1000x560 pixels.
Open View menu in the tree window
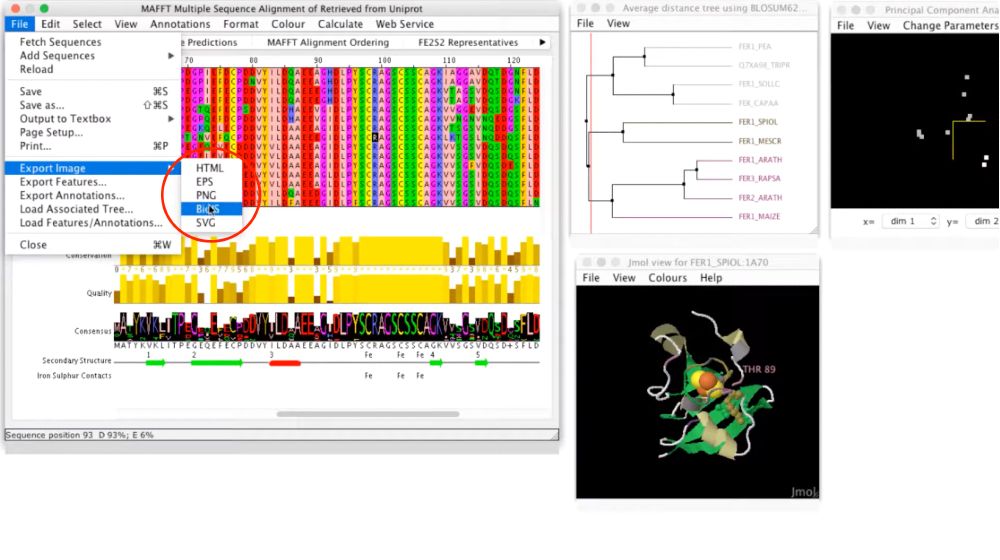(x=618, y=24)
